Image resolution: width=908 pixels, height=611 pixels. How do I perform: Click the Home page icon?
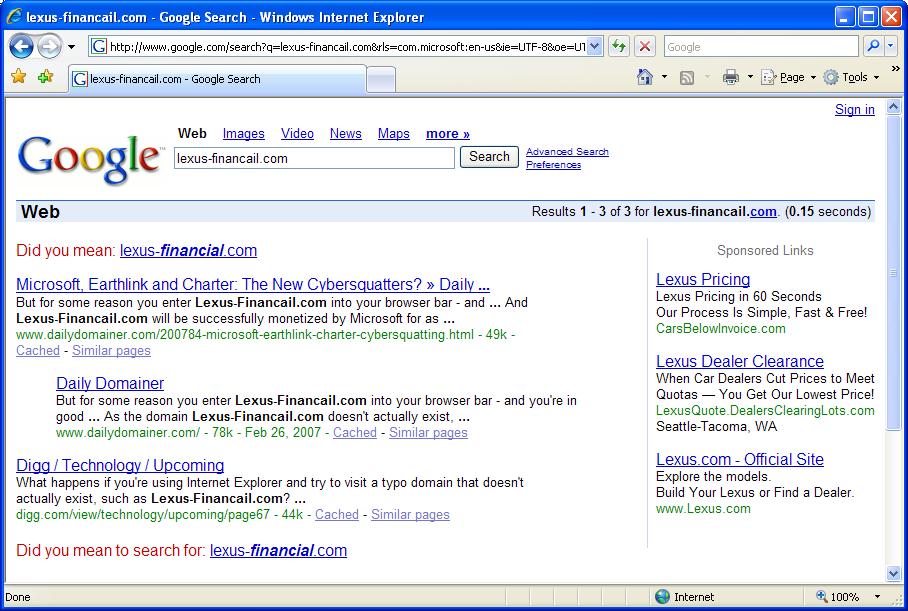(x=646, y=77)
